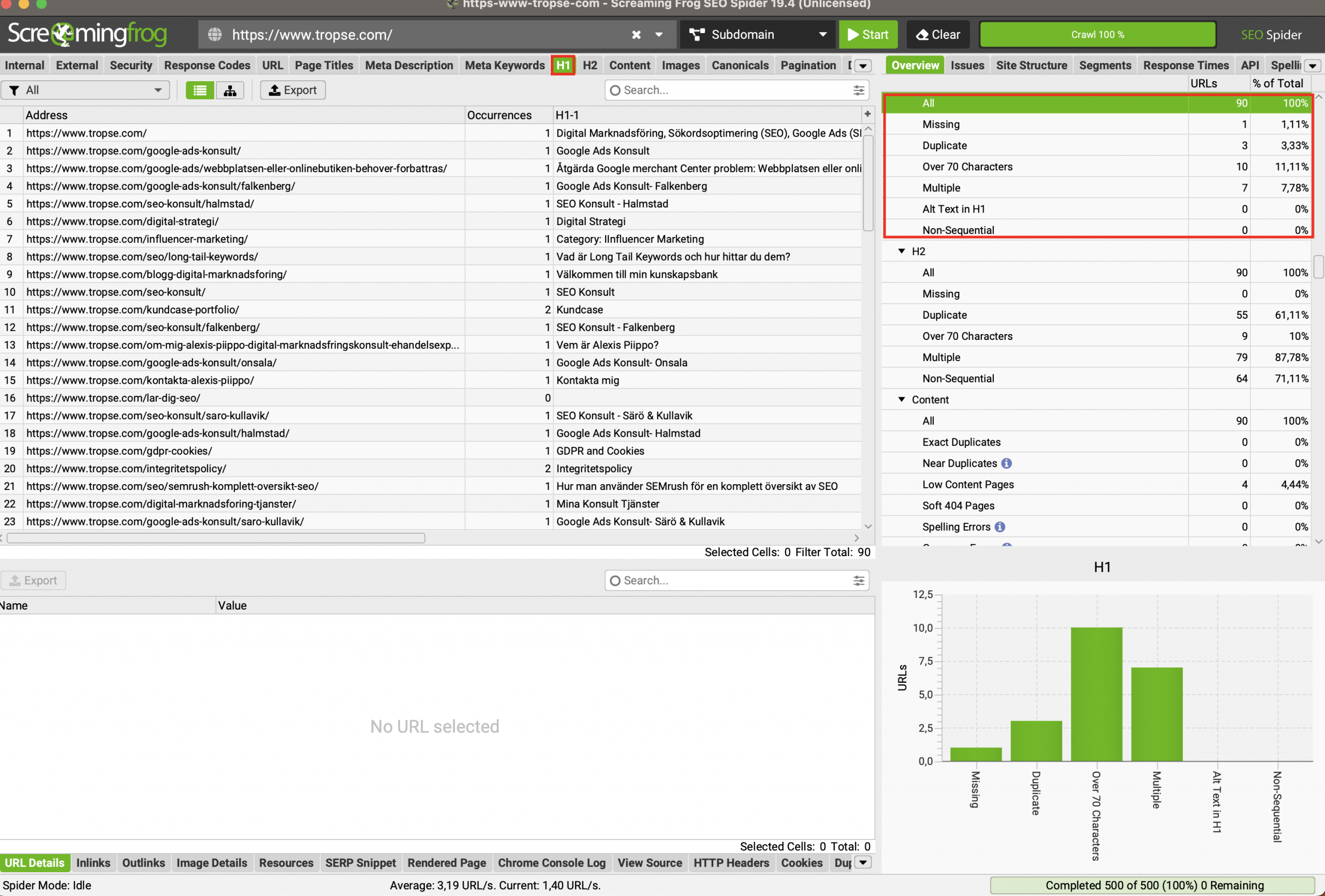Open the Issues tab
This screenshot has width=1325, height=896.
(967, 66)
